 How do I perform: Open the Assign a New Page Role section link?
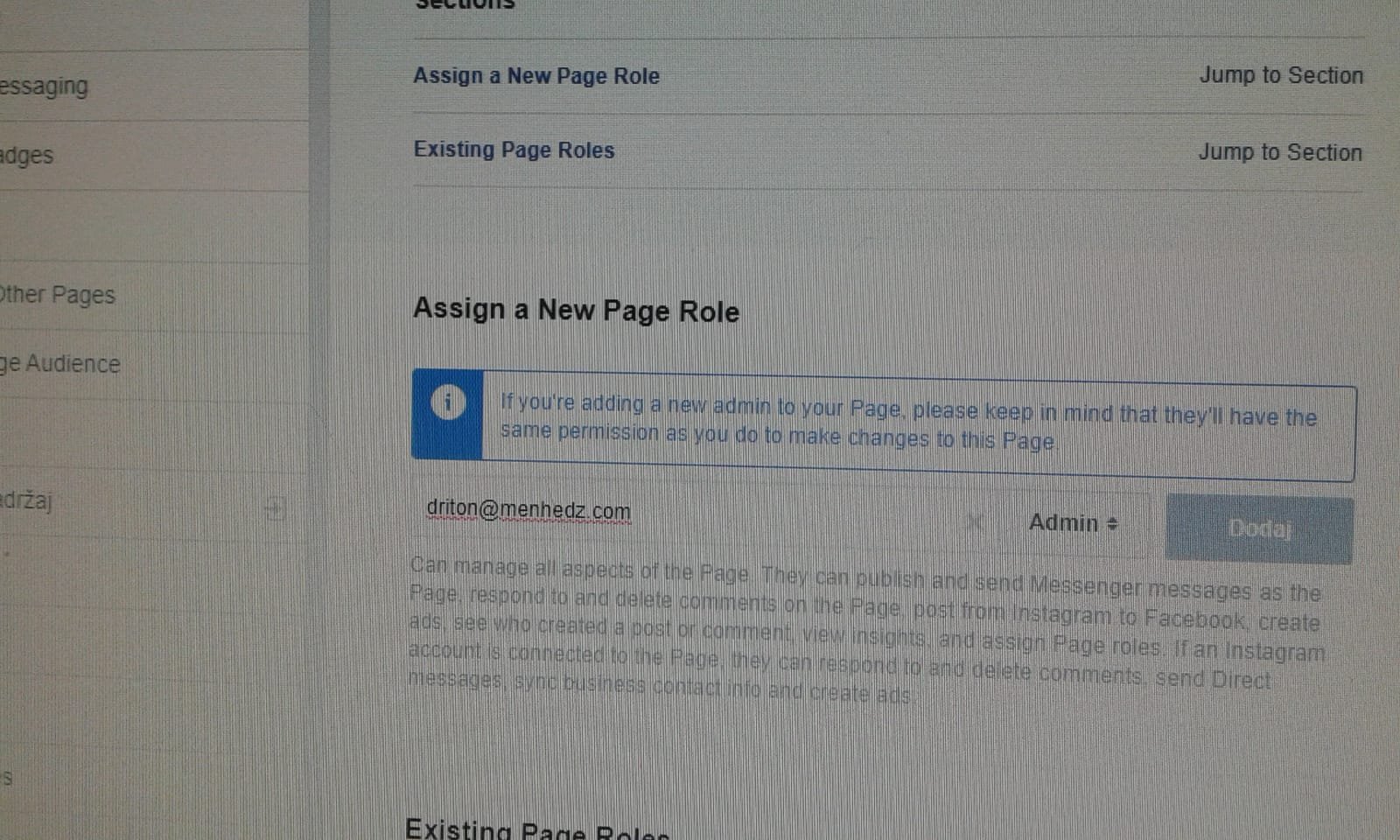(x=536, y=76)
